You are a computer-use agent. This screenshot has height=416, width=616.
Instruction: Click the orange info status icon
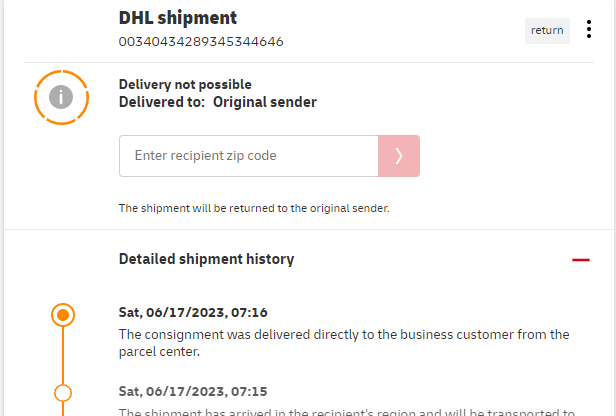(x=62, y=97)
